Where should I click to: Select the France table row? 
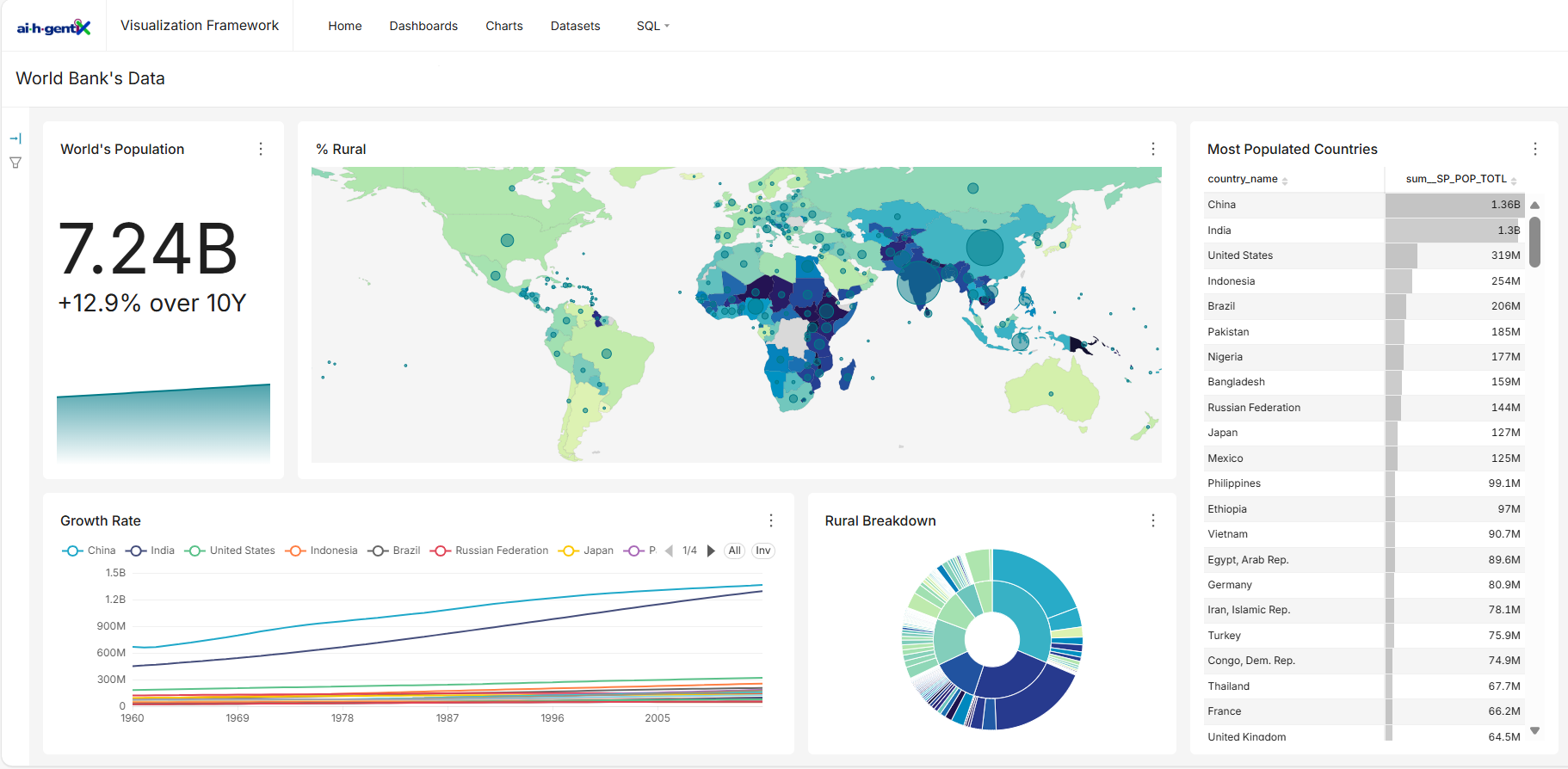[x=1365, y=711]
